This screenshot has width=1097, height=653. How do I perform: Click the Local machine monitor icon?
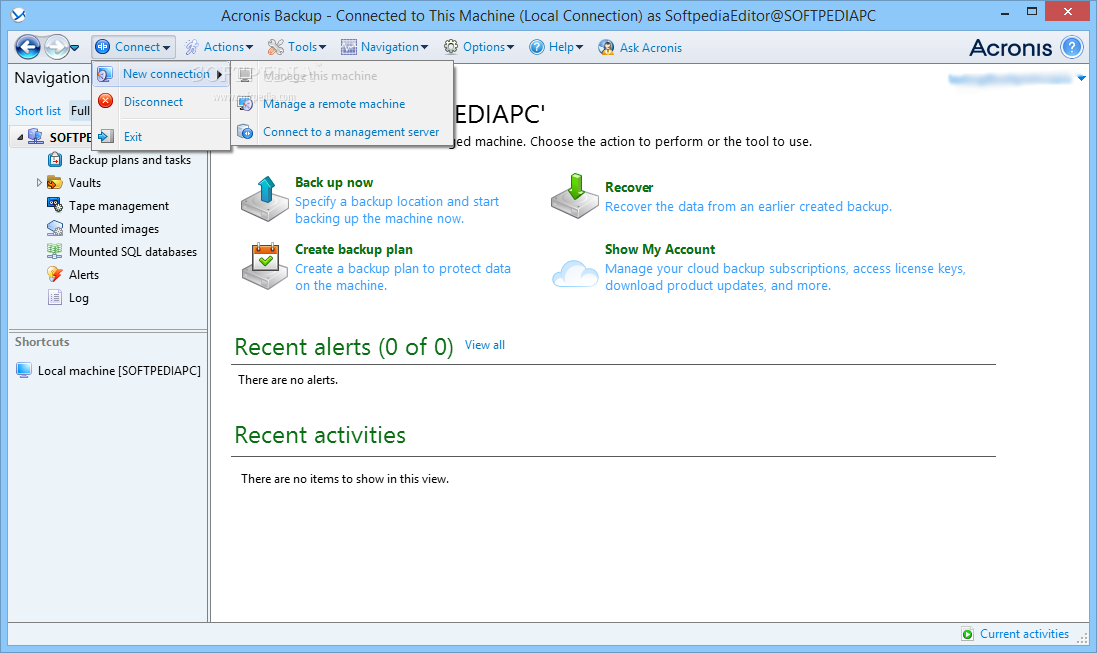click(x=24, y=370)
